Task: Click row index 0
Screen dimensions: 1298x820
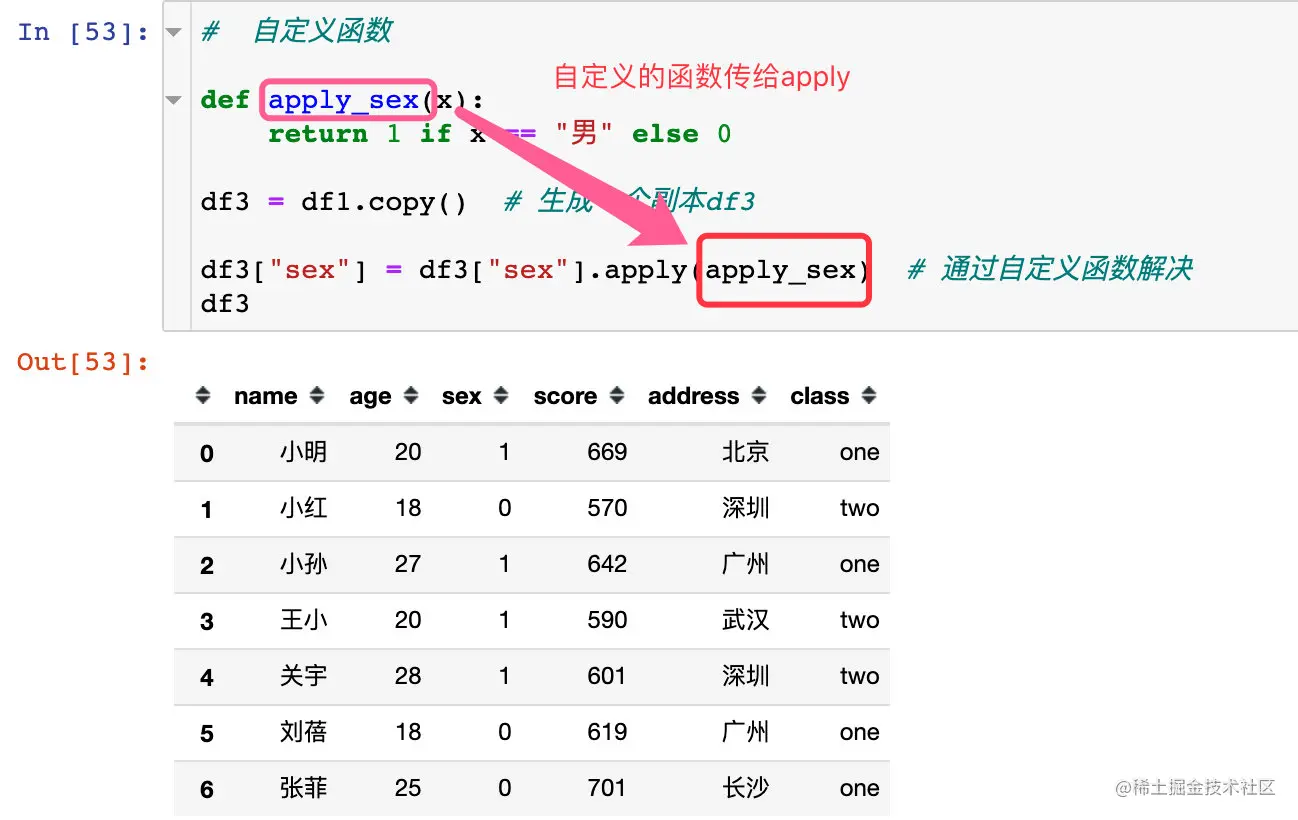Action: (206, 454)
